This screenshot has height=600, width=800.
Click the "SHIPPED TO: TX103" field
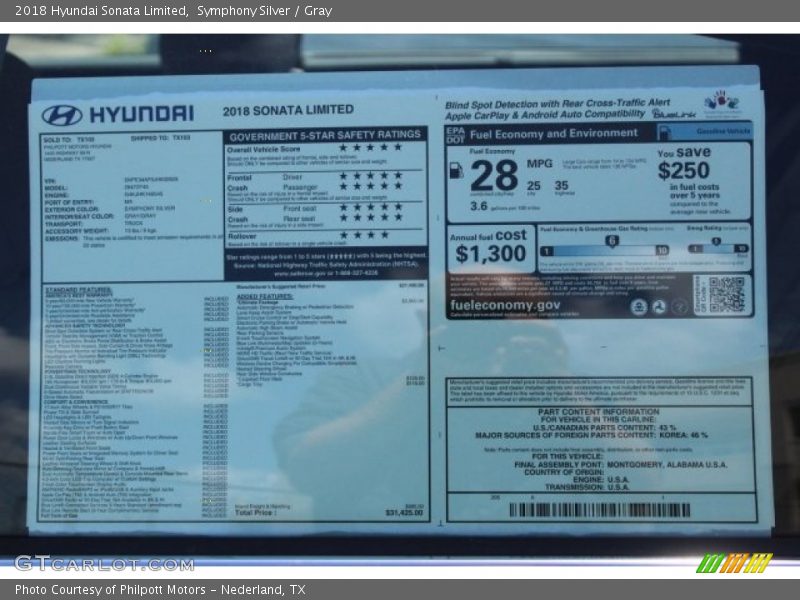[x=161, y=138]
